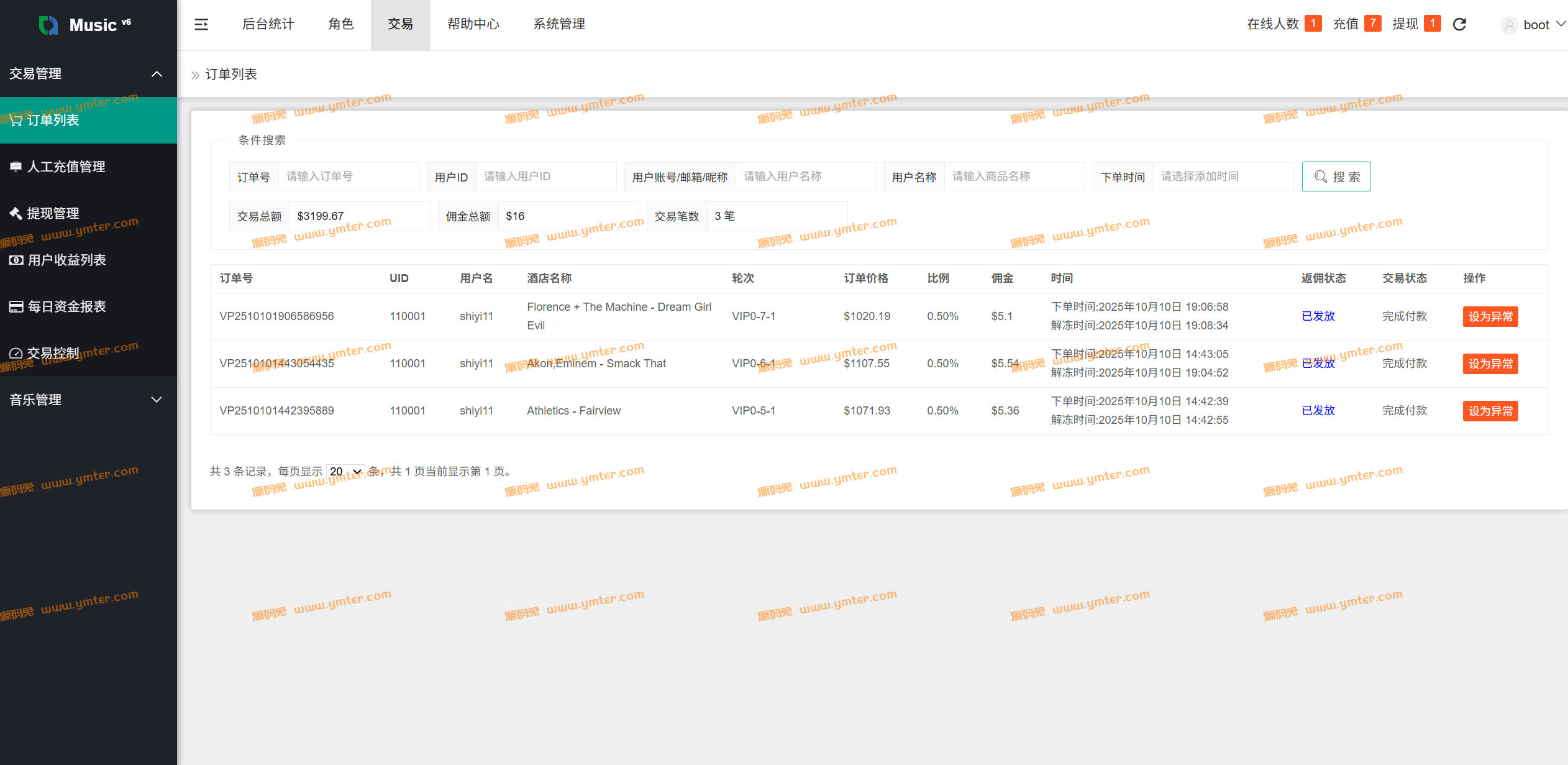Viewport: 1568px width, 765px height.
Task: Click 已发放 link for the Athletics - Fairview order
Action: click(1318, 411)
